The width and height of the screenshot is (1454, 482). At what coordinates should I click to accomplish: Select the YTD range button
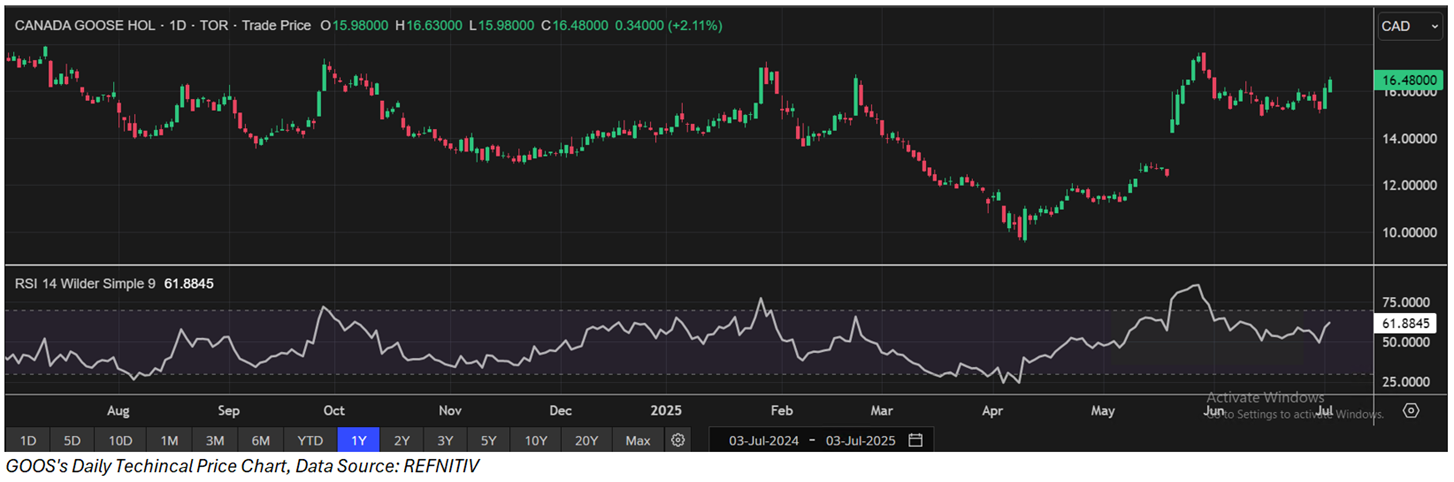pos(310,440)
